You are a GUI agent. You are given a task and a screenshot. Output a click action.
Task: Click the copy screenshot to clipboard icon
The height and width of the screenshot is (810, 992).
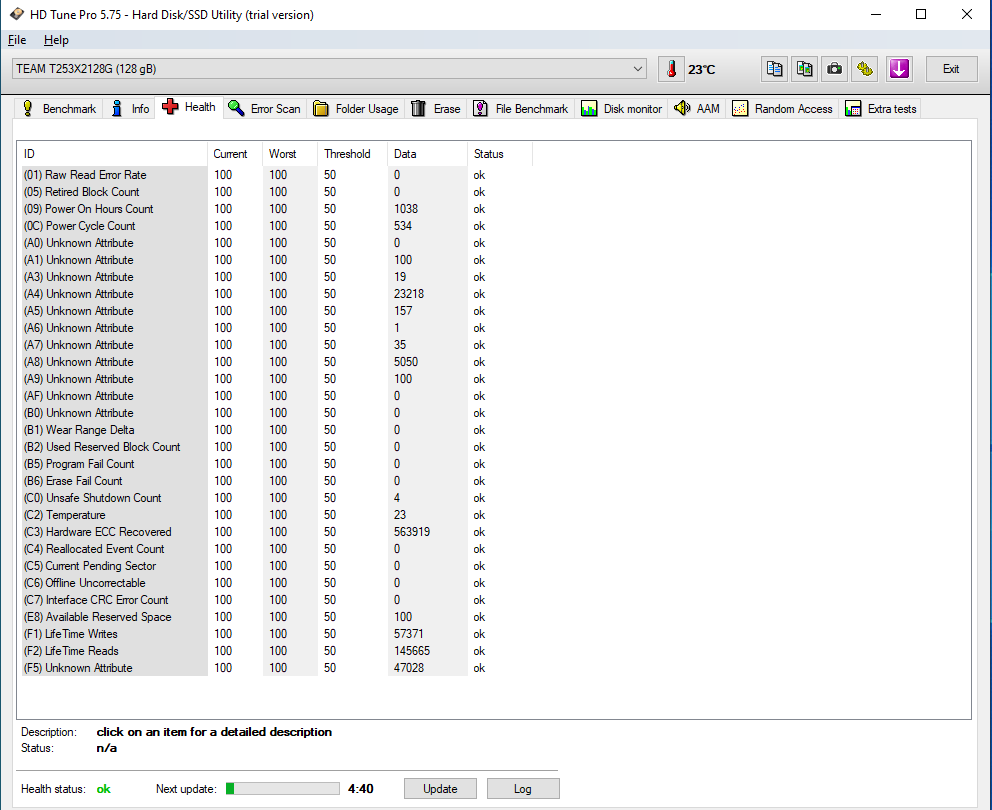805,69
